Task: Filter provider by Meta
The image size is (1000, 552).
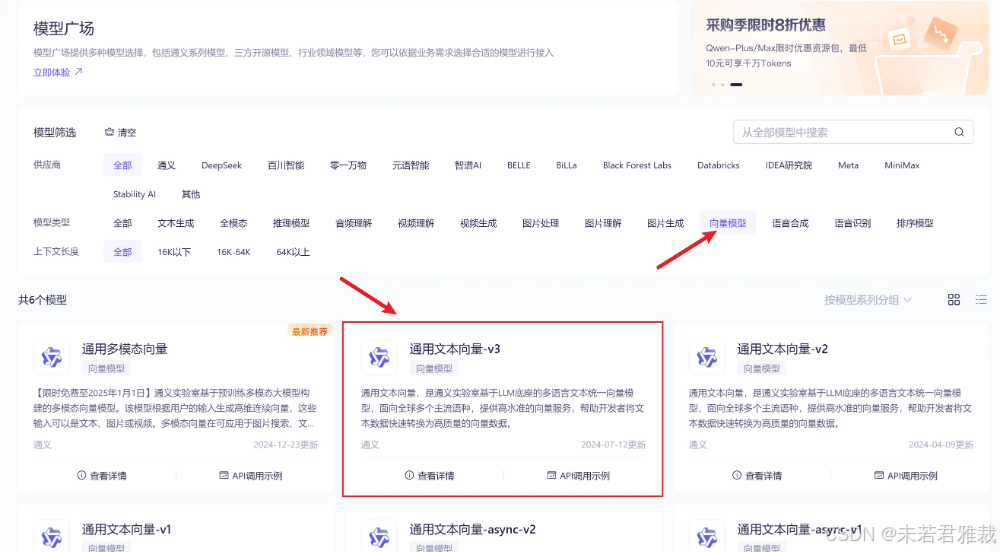Action: click(848, 165)
